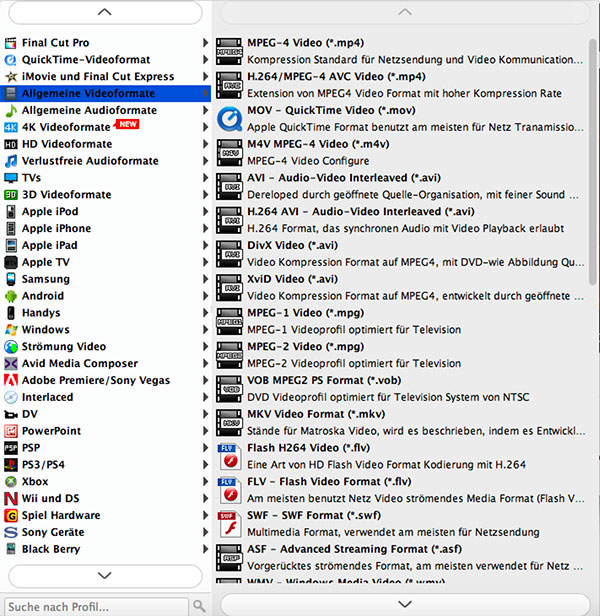Click category list scroll-down button

[x=105, y=576]
